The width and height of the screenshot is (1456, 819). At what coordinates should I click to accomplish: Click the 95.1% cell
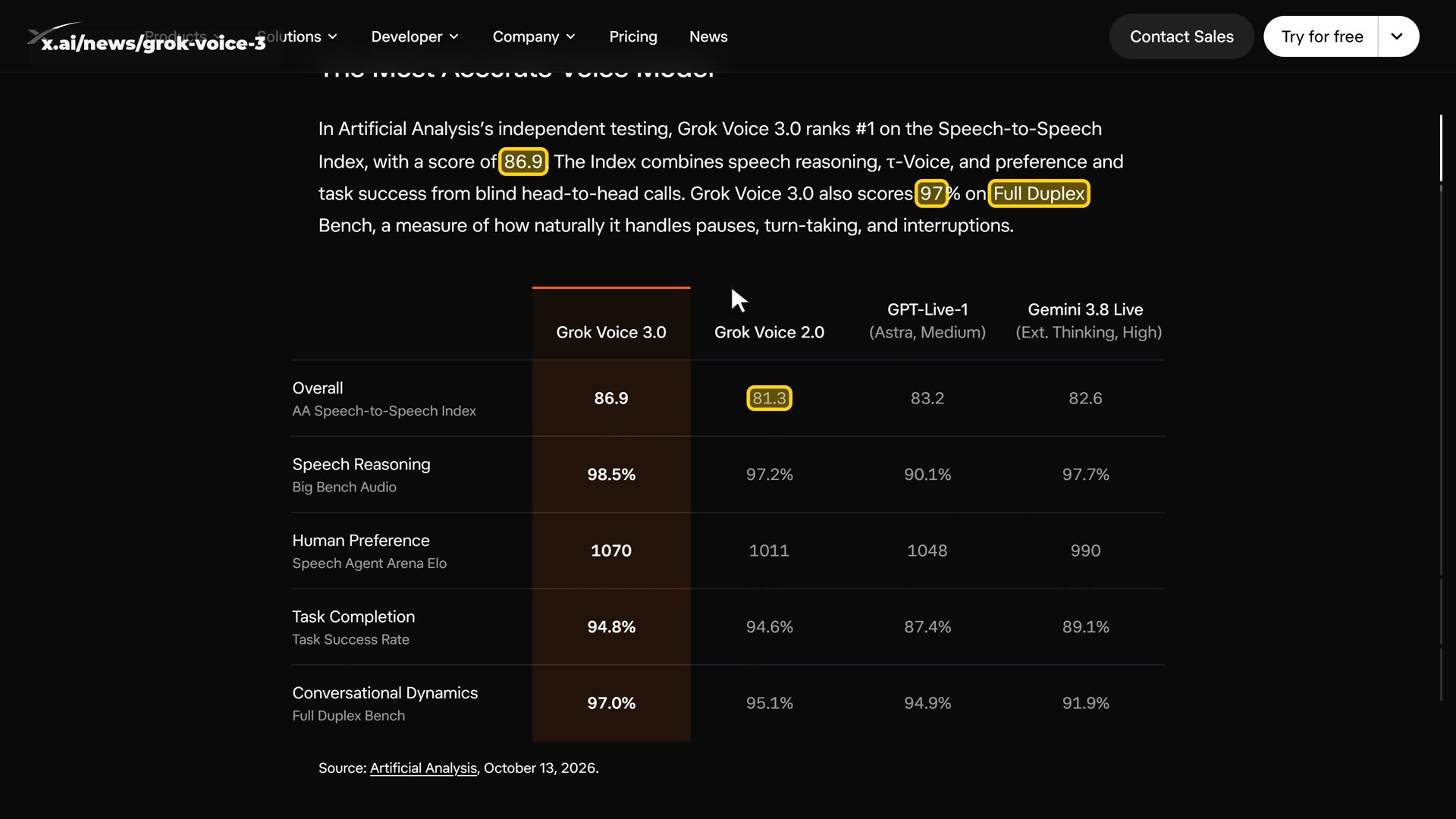click(x=769, y=703)
